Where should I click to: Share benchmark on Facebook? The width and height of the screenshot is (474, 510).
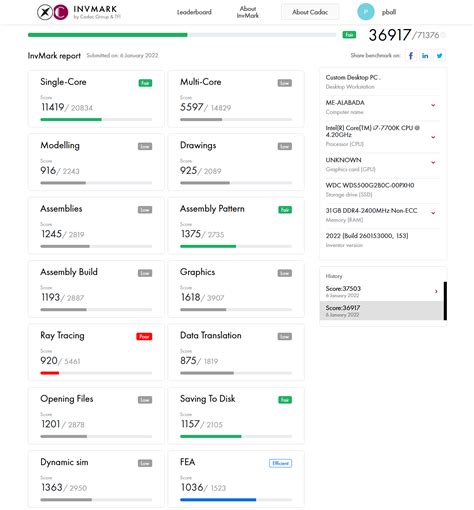click(411, 56)
